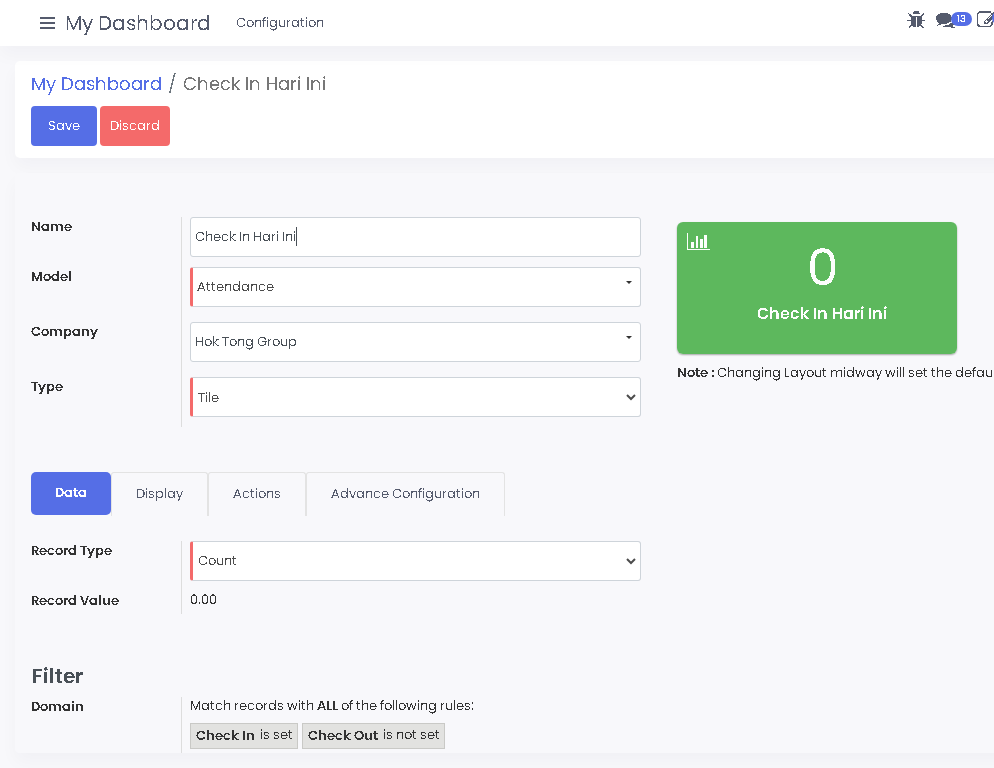Image resolution: width=994 pixels, height=768 pixels.
Task: Switch to the Actions tab
Action: click(256, 493)
